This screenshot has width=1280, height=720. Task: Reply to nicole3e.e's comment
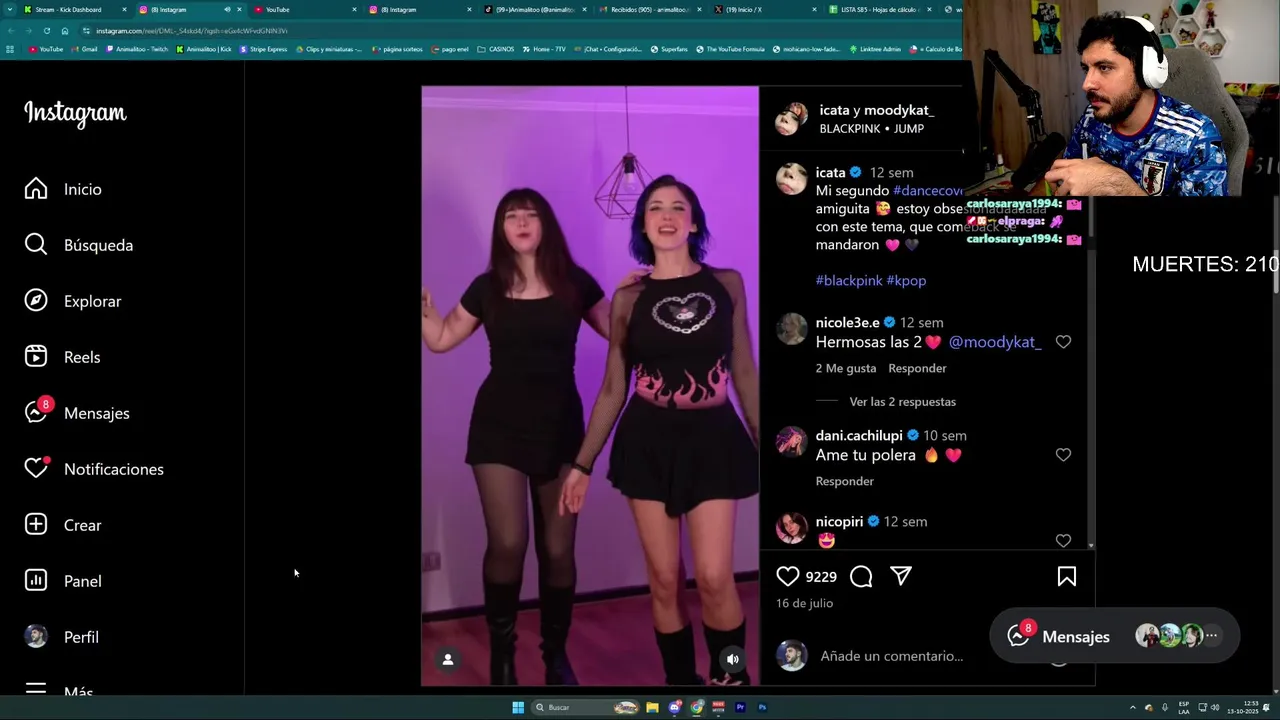click(x=917, y=368)
